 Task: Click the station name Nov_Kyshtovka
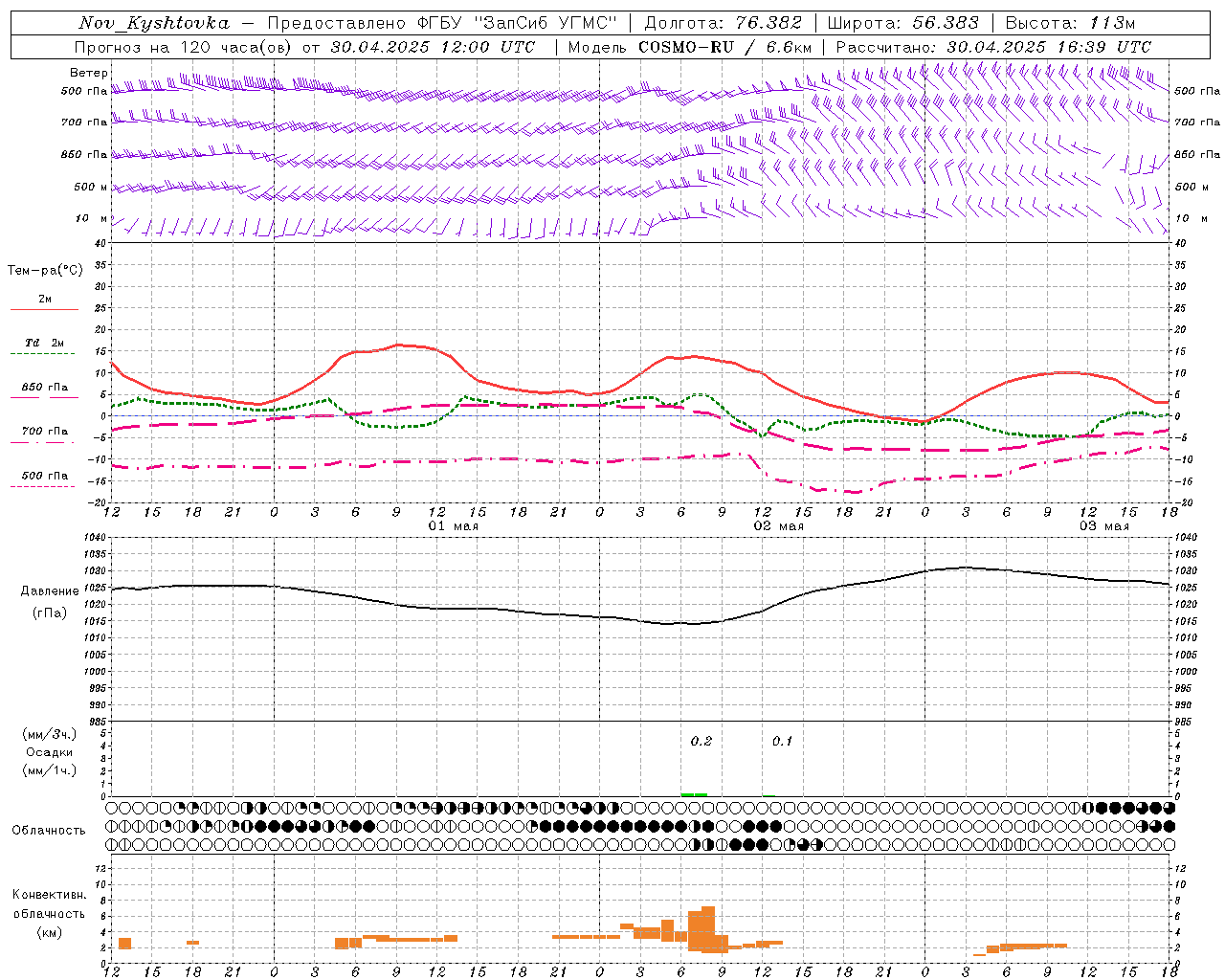[154, 23]
